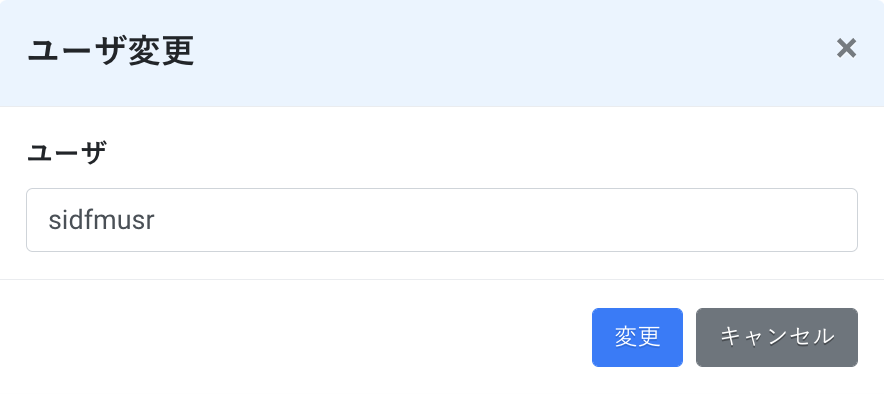Click the gray キャンセル button

click(777, 337)
